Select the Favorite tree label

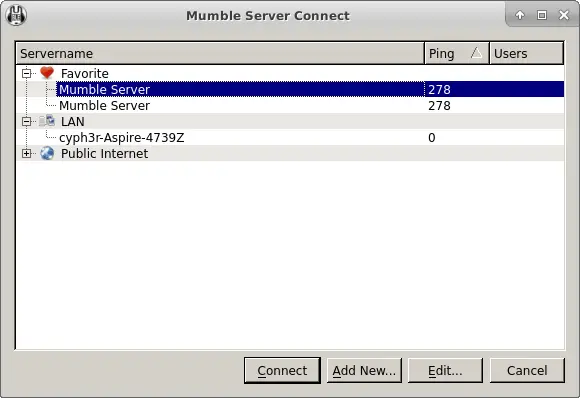point(85,74)
